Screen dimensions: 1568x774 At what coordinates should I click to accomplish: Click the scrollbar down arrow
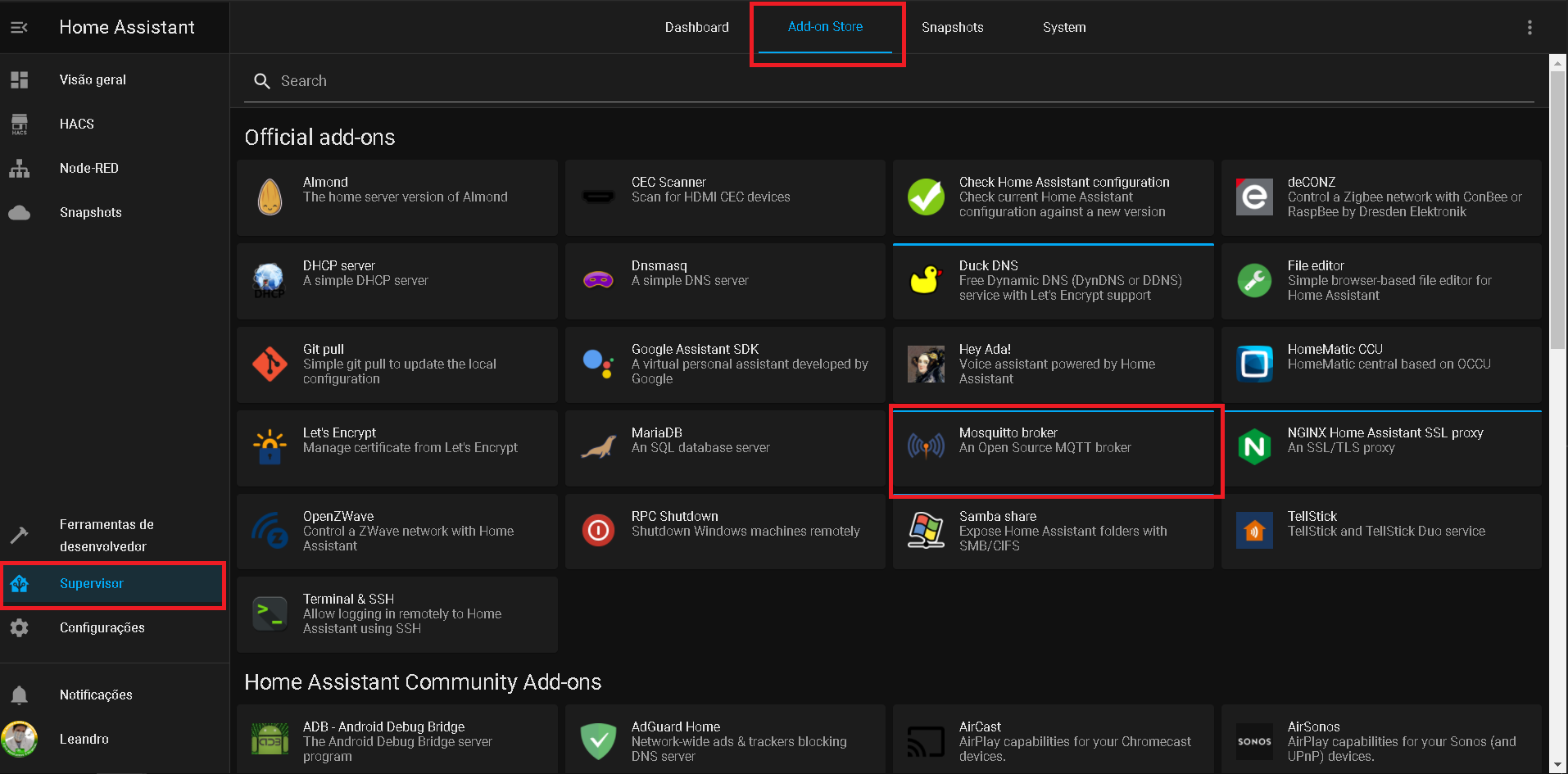click(1557, 765)
